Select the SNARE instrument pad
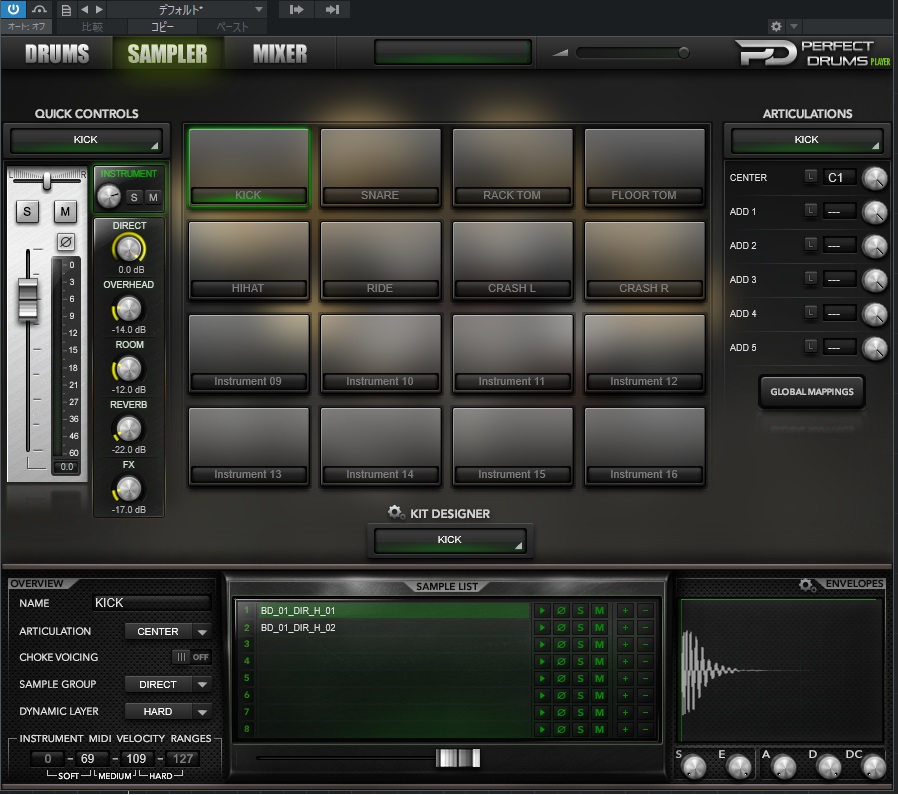The image size is (898, 795). click(380, 167)
